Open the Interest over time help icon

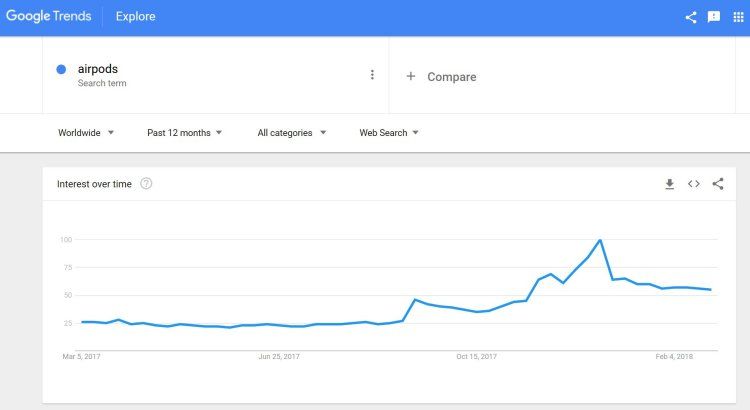(x=146, y=184)
